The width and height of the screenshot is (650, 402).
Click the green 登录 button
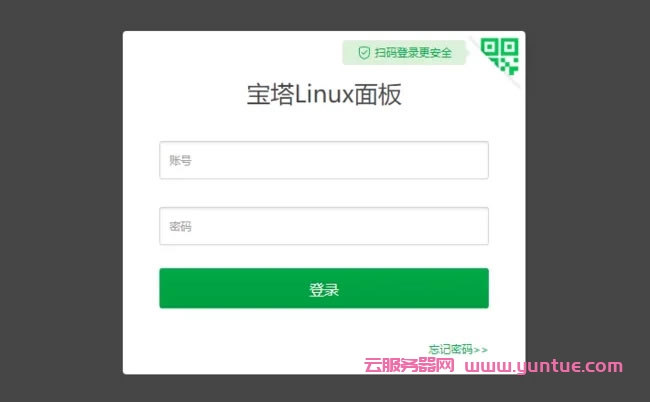[324, 288]
